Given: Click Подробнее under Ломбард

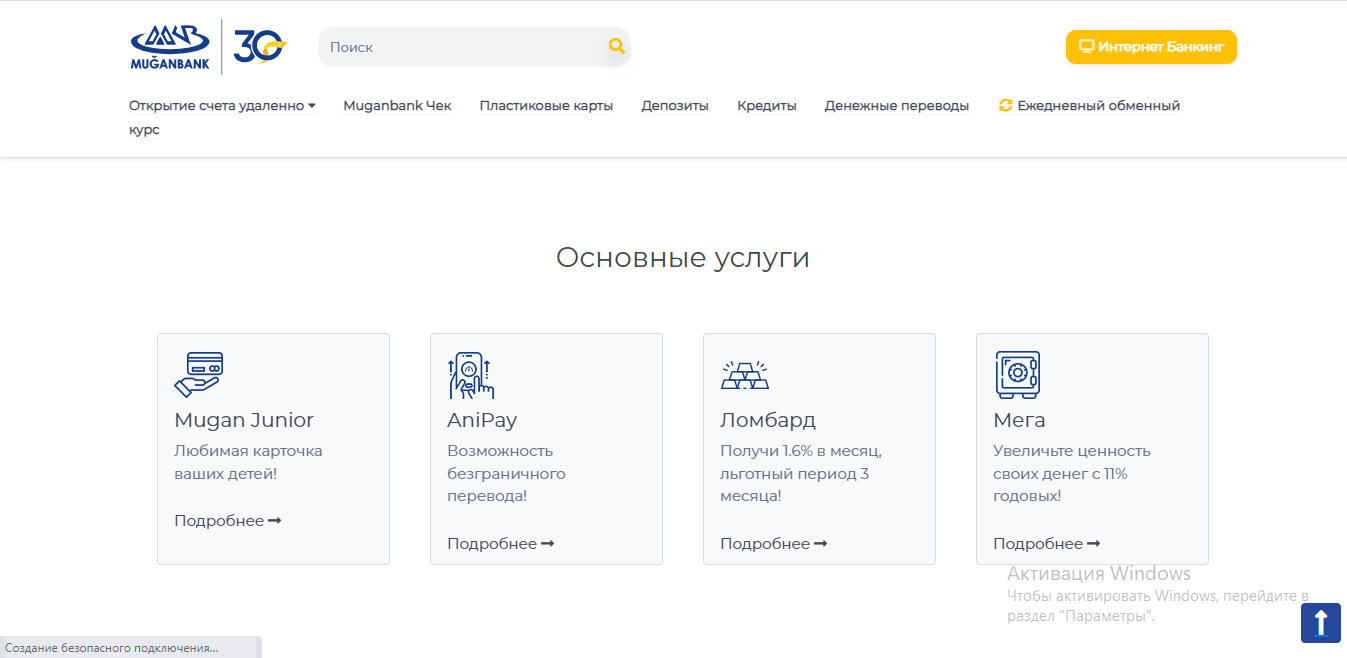Looking at the screenshot, I should tap(773, 544).
